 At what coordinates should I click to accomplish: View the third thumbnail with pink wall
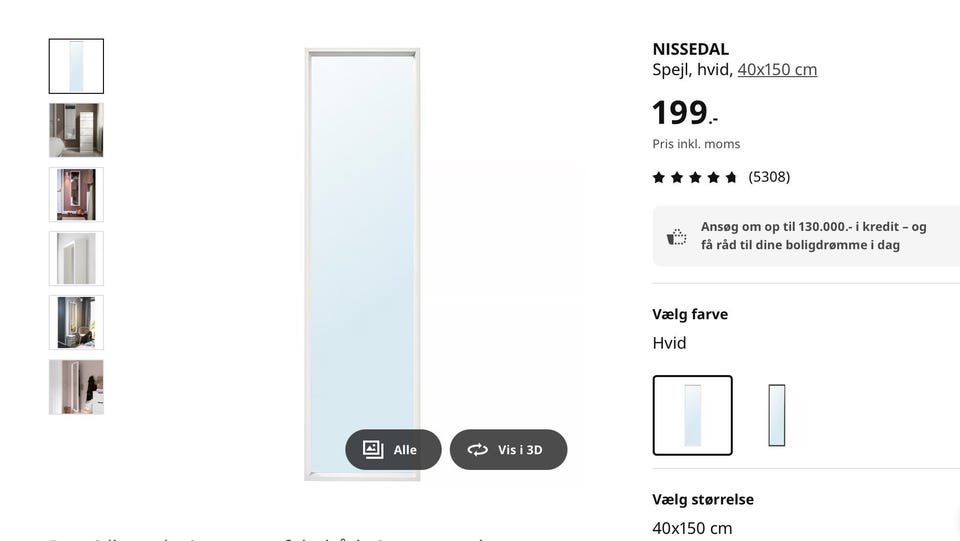tap(76, 194)
